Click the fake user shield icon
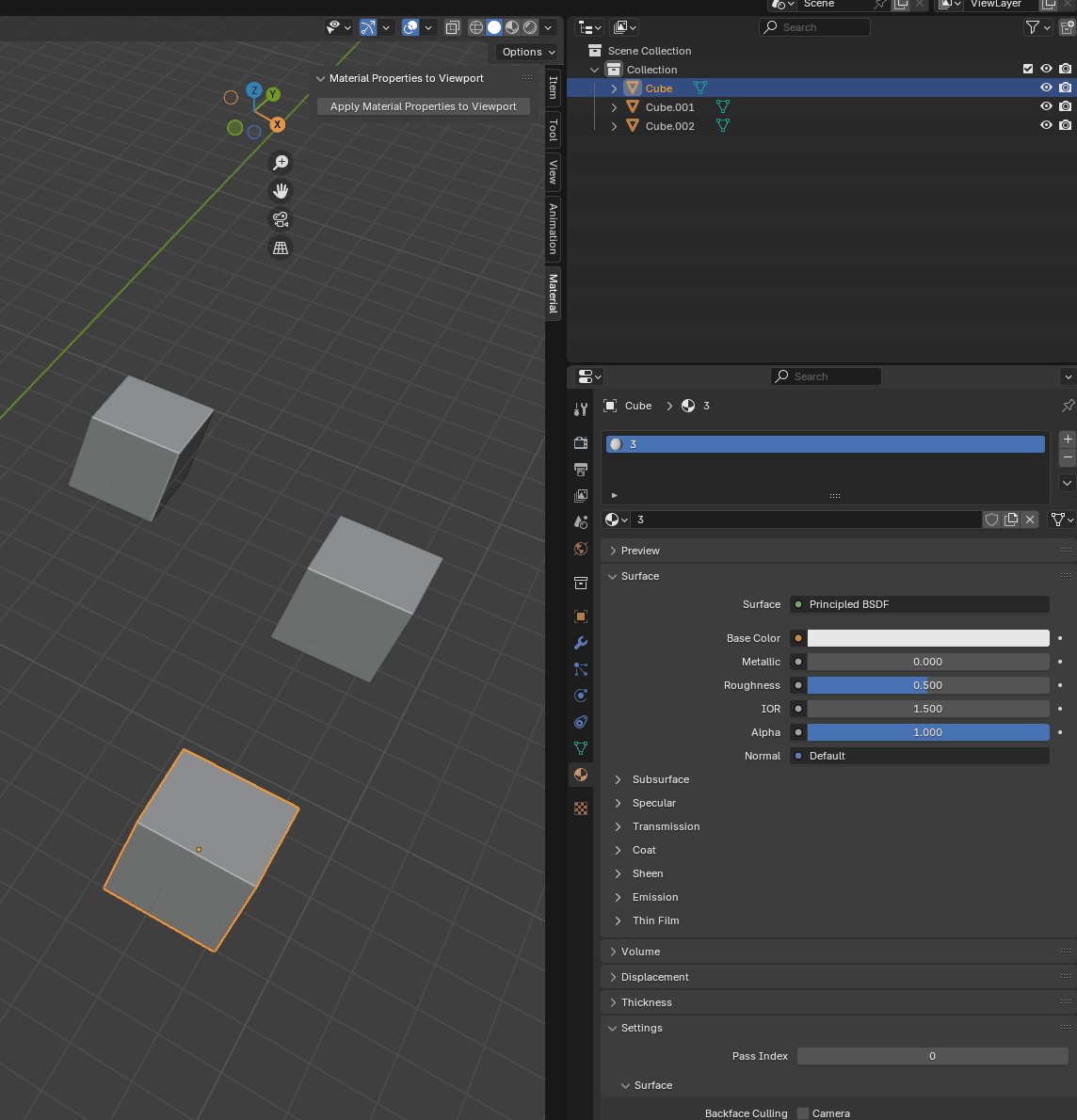 pyautogui.click(x=991, y=520)
